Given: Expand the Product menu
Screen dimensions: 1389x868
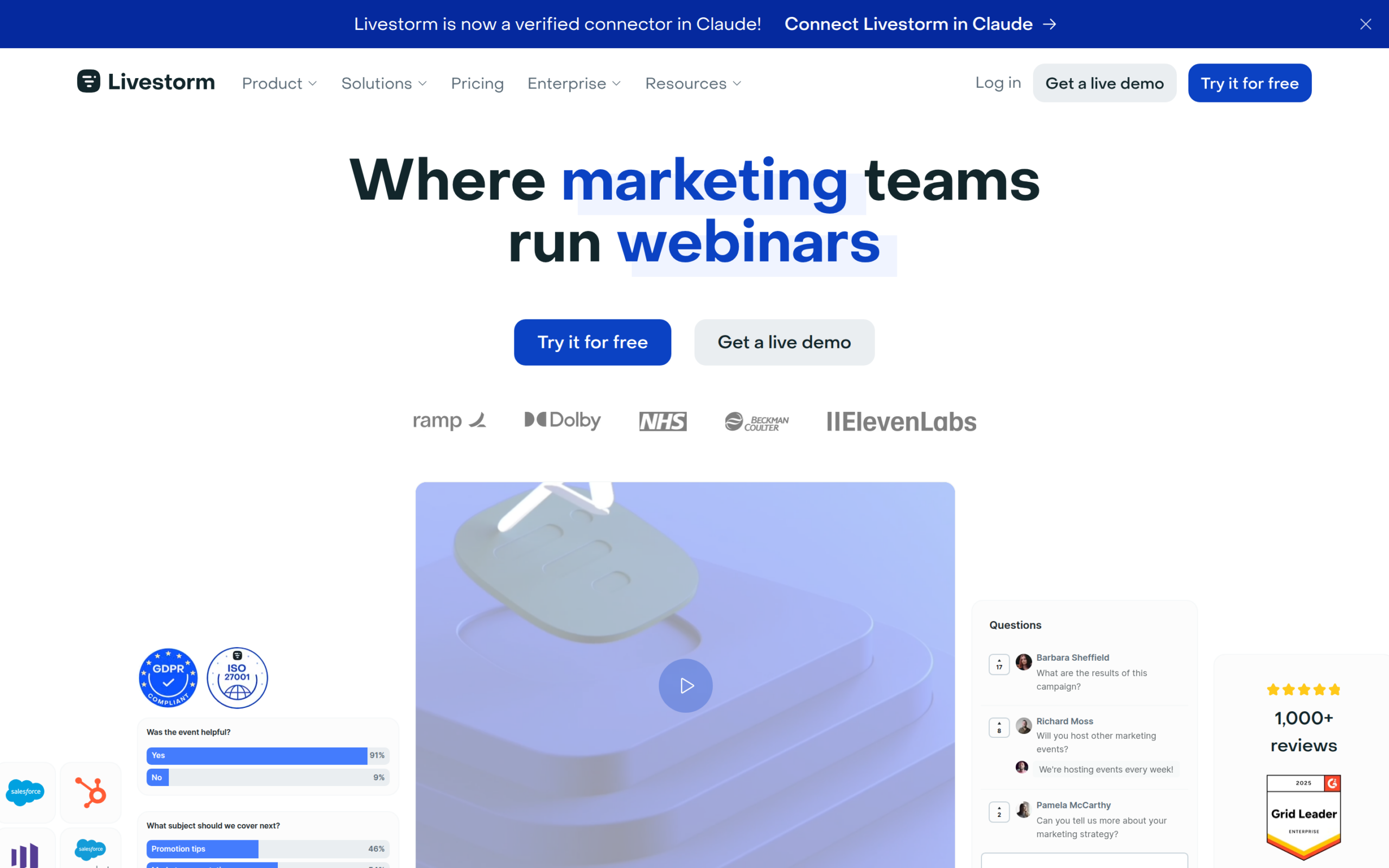Looking at the screenshot, I should point(279,83).
